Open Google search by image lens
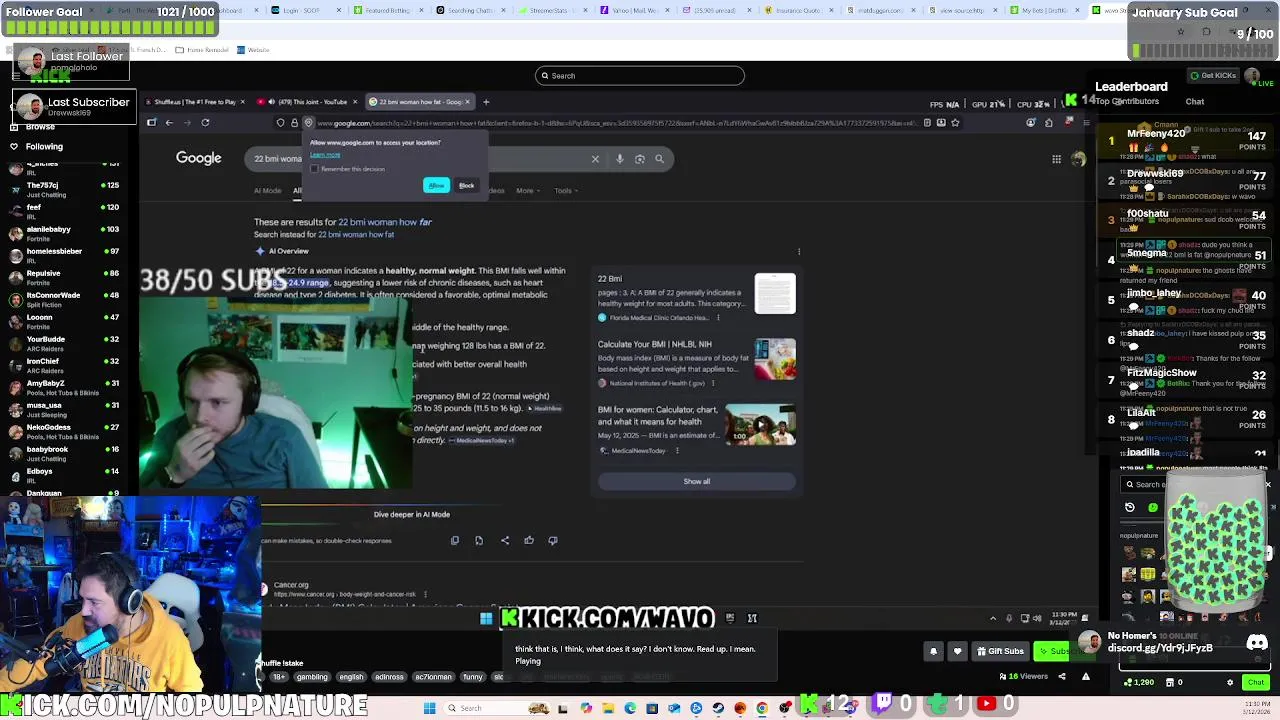The width and height of the screenshot is (1280, 720). (x=640, y=159)
